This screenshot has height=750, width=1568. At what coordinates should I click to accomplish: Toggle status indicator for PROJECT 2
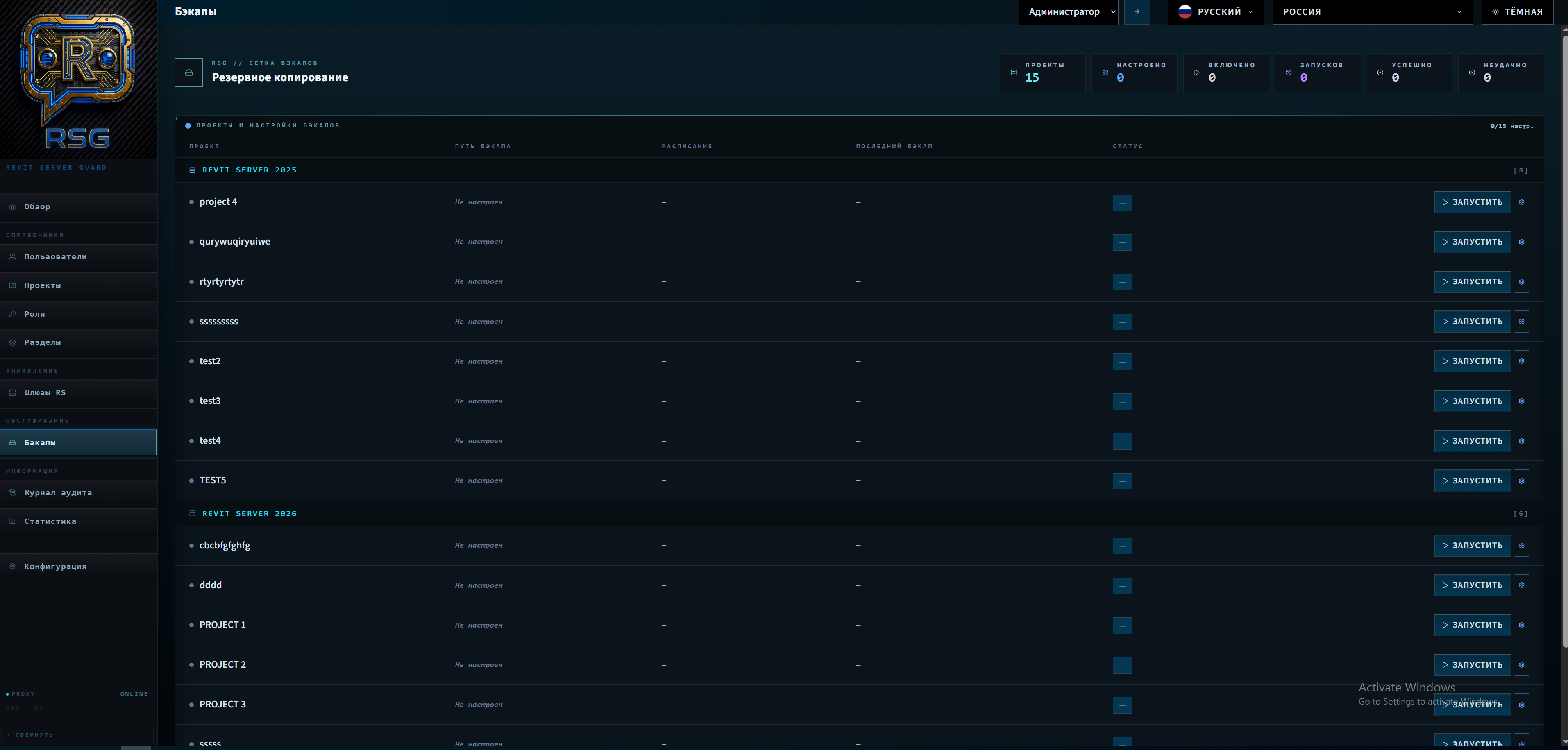1122,665
